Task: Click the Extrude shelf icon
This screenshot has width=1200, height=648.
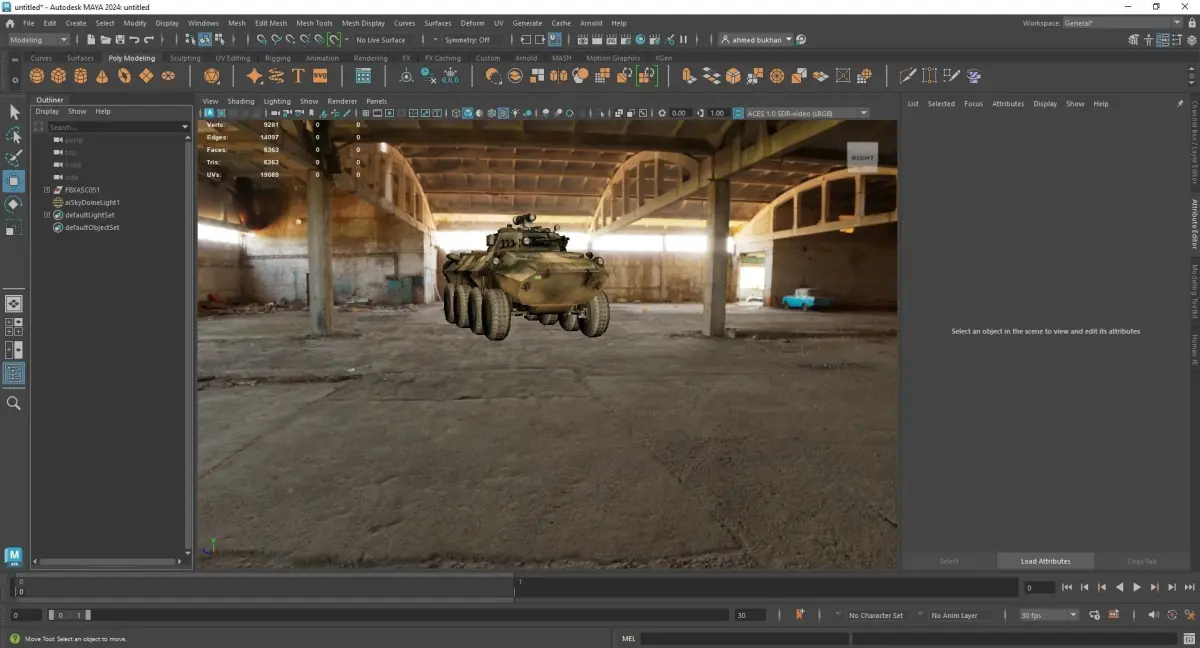Action: [689, 76]
